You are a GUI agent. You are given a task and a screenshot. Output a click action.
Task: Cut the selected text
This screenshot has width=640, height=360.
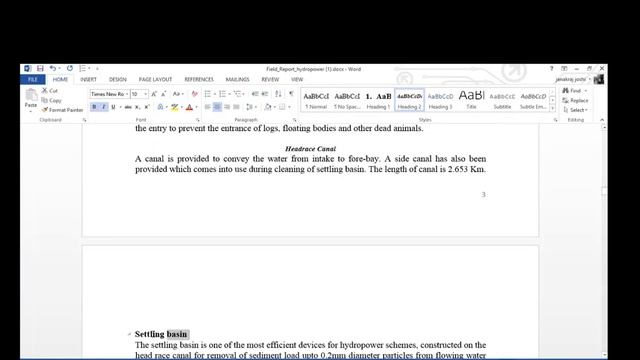click(x=50, y=91)
